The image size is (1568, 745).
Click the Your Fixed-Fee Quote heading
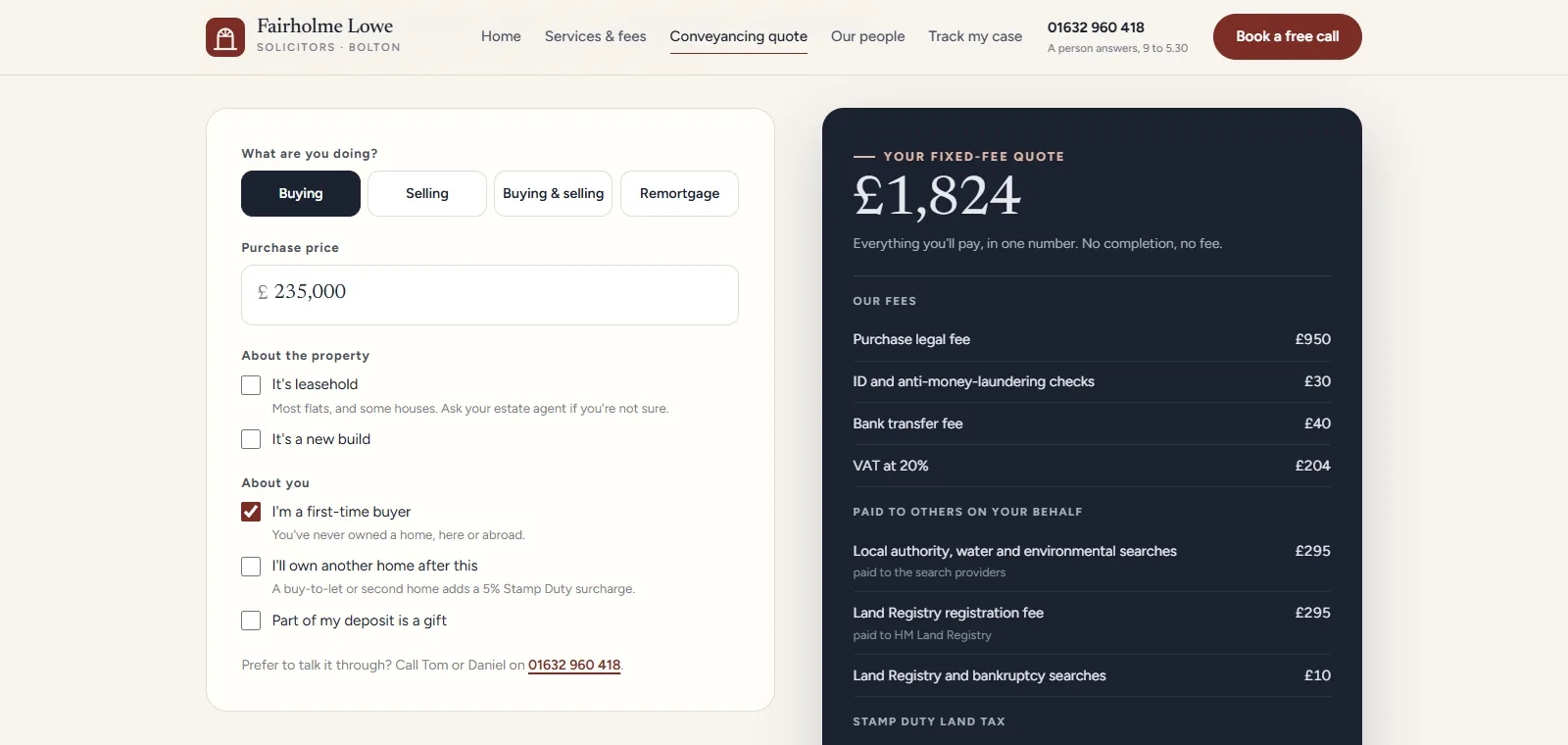(974, 157)
